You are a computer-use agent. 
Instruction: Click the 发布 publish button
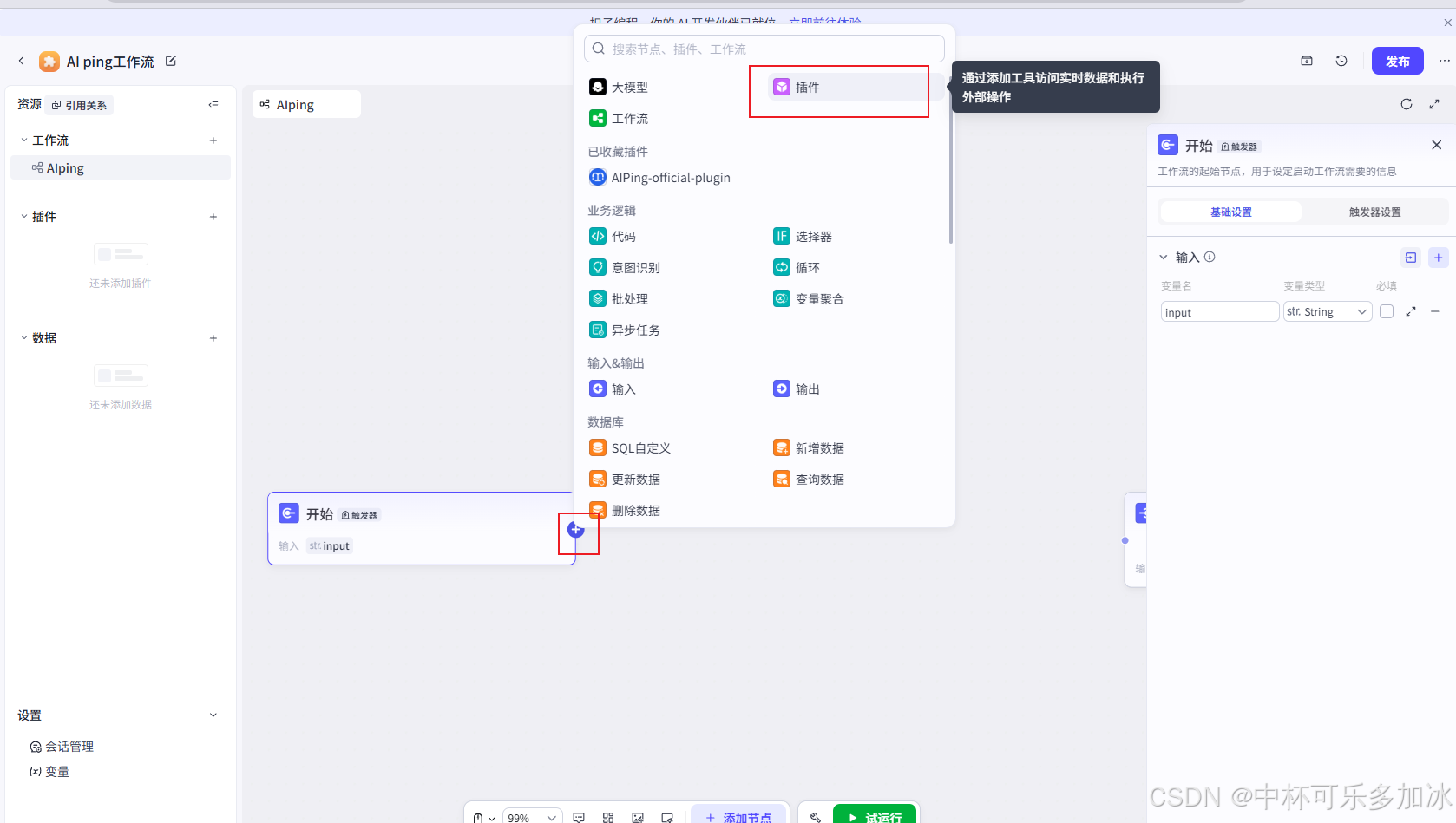(1397, 61)
